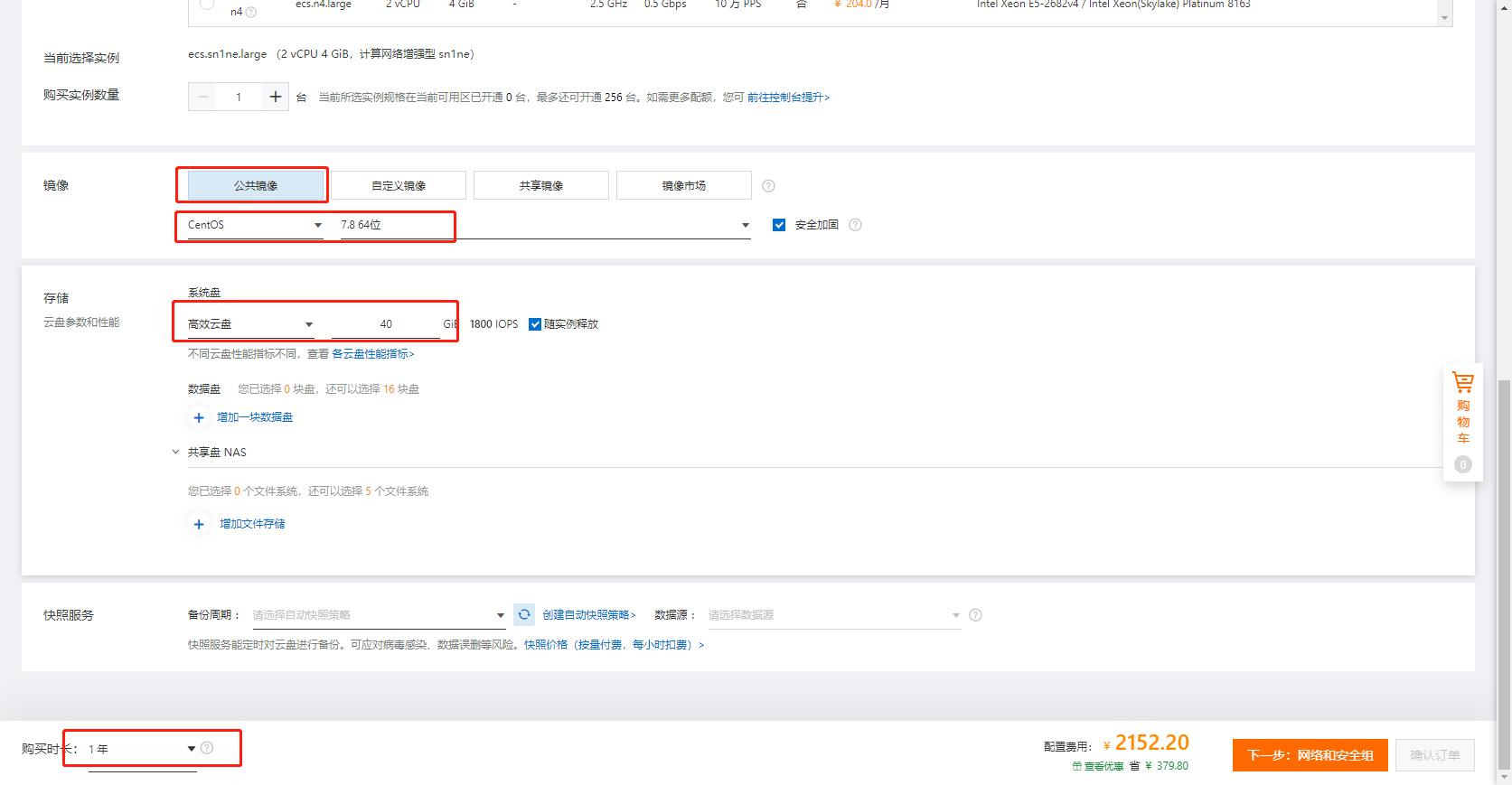Click the 查看优惠 link
Image resolution: width=1512 pixels, height=785 pixels.
[x=1098, y=766]
